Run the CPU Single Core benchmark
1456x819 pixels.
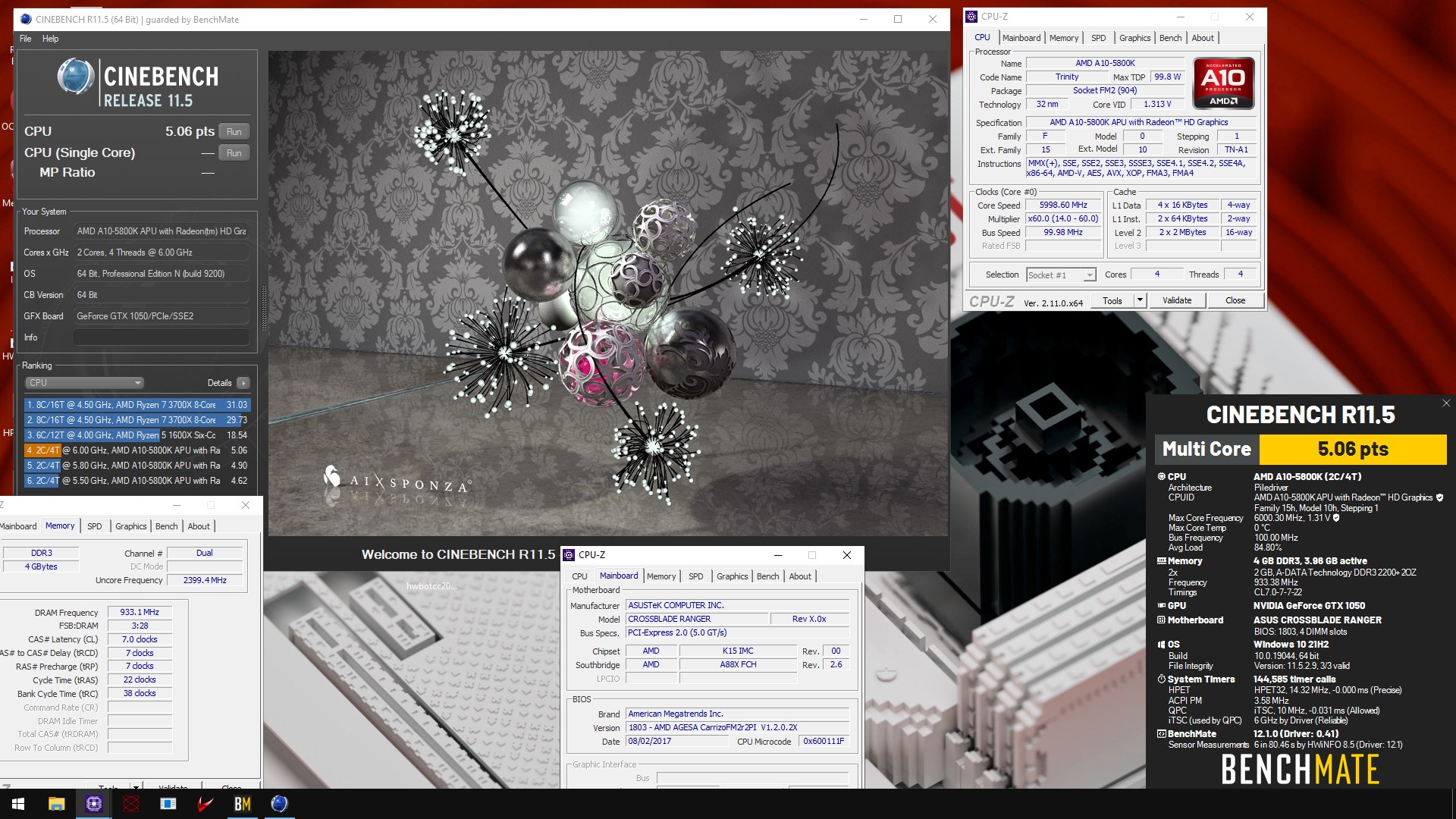[x=234, y=152]
